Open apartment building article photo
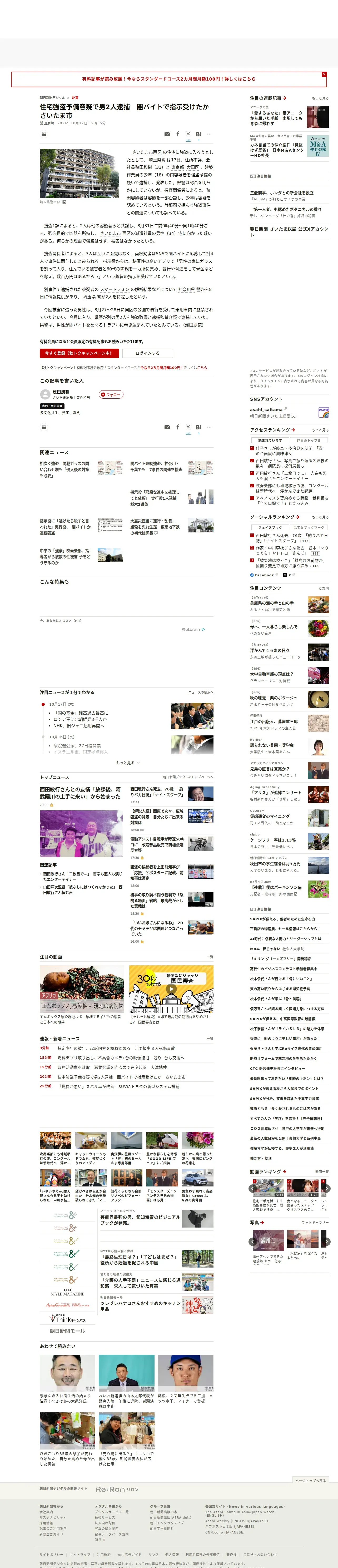This screenshot has width=338, height=1568. pos(79,174)
